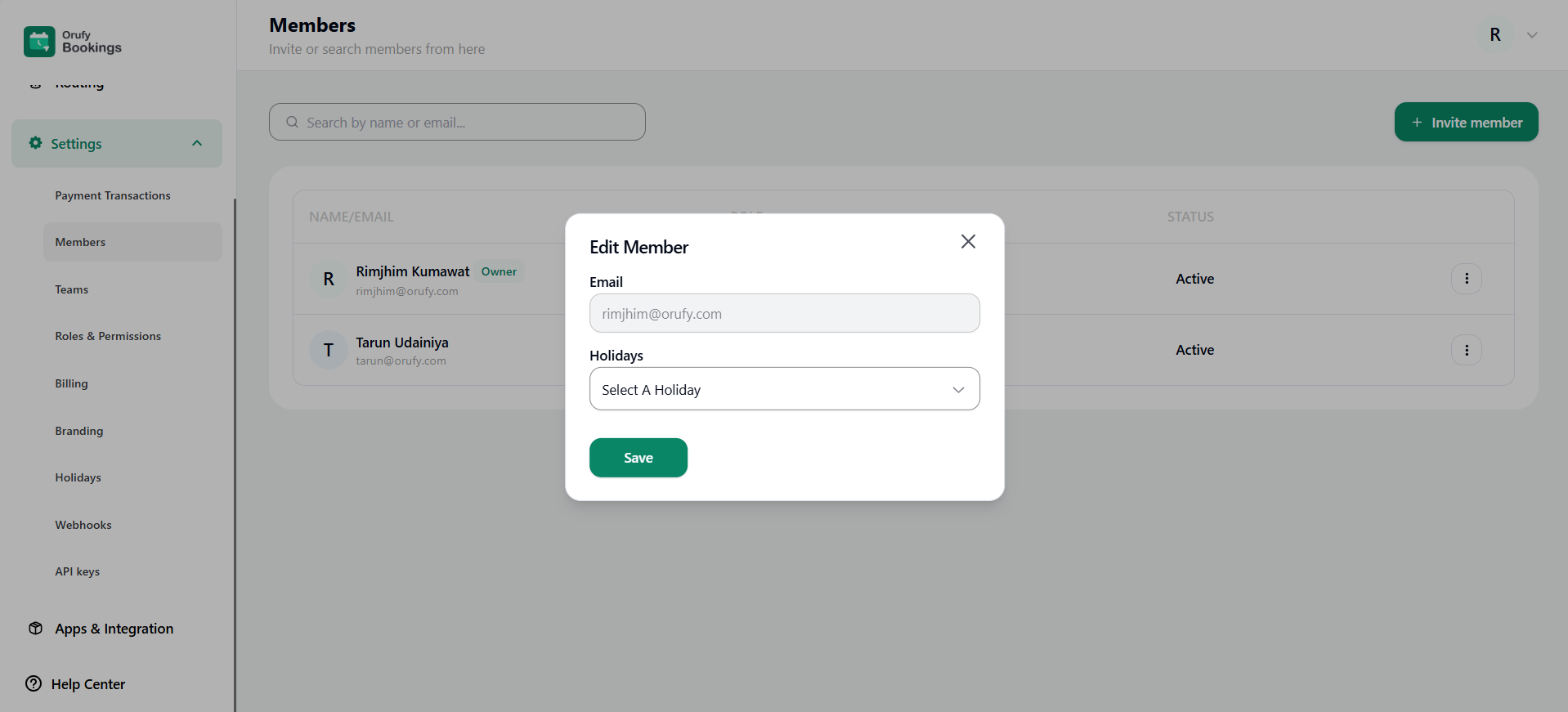Expand the profile menu chevron
Image resolution: width=1568 pixels, height=712 pixels.
tap(1531, 35)
